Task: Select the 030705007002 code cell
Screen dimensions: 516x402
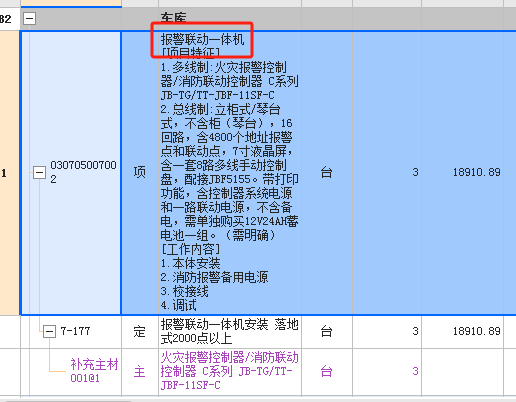Action: tap(71, 173)
